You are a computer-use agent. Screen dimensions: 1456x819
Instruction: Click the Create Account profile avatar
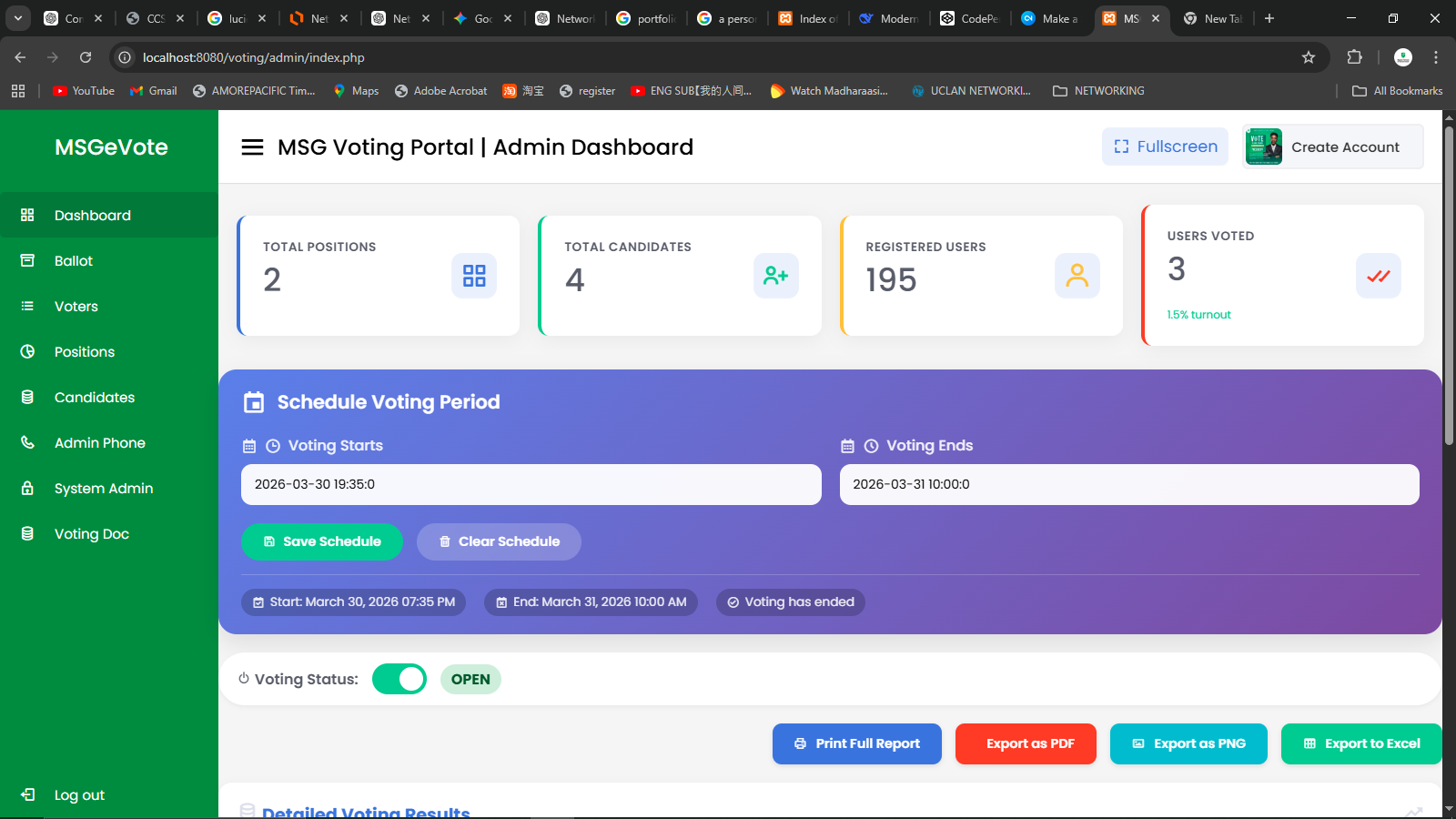1264,147
